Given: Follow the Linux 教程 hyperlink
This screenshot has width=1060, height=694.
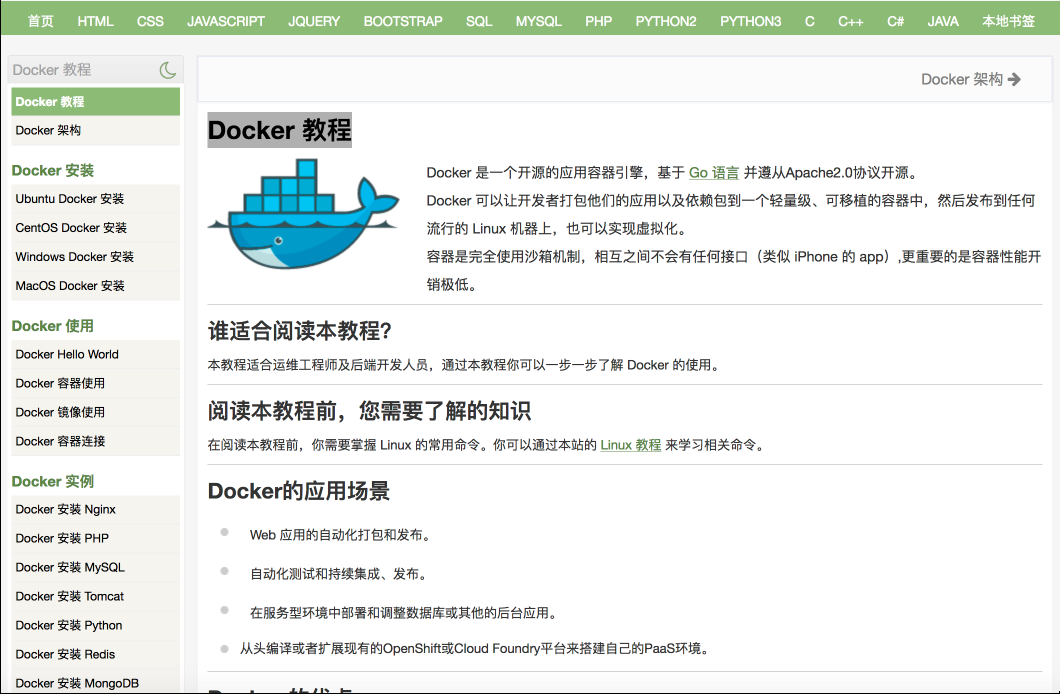Looking at the screenshot, I should tap(631, 445).
